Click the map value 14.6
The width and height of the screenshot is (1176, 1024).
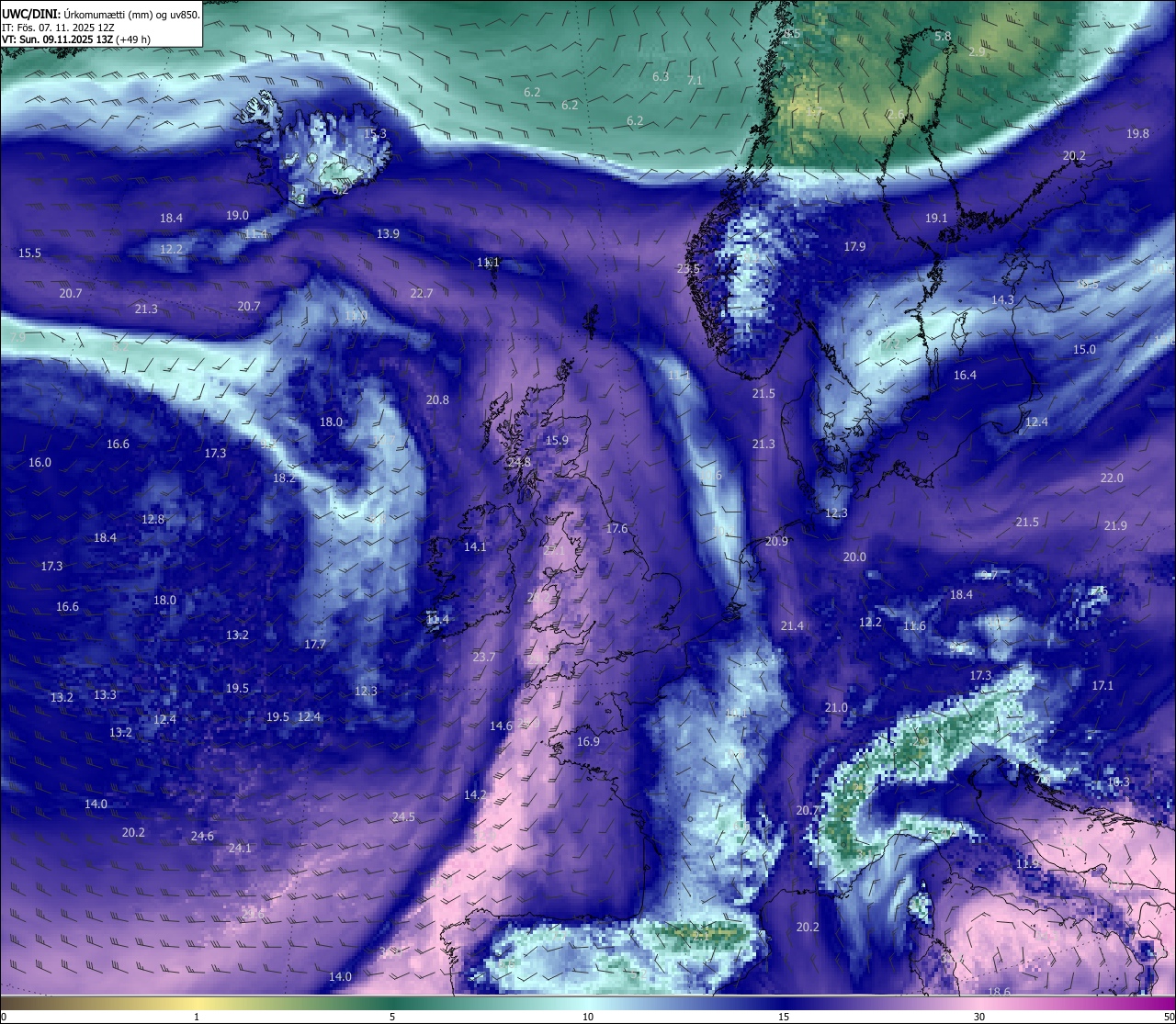coord(501,726)
